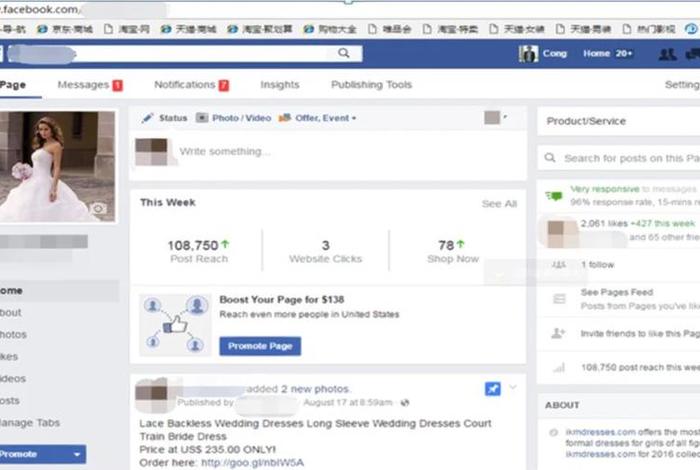This screenshot has height=470, width=700.
Task: Open Manage Tabs in sidebar
Action: pyautogui.click(x=30, y=422)
